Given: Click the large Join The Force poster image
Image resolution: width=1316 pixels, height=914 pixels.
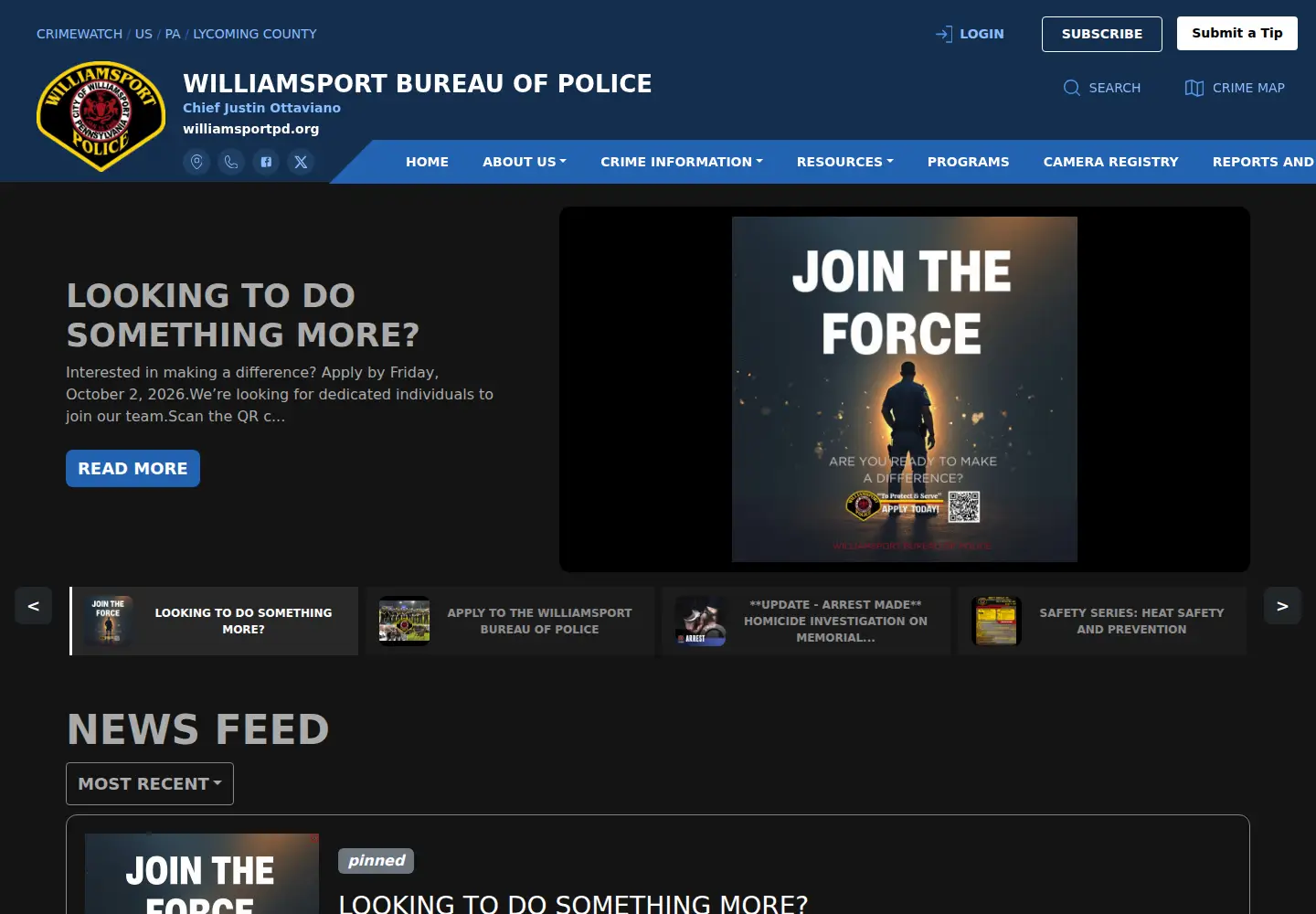Looking at the screenshot, I should tap(905, 389).
